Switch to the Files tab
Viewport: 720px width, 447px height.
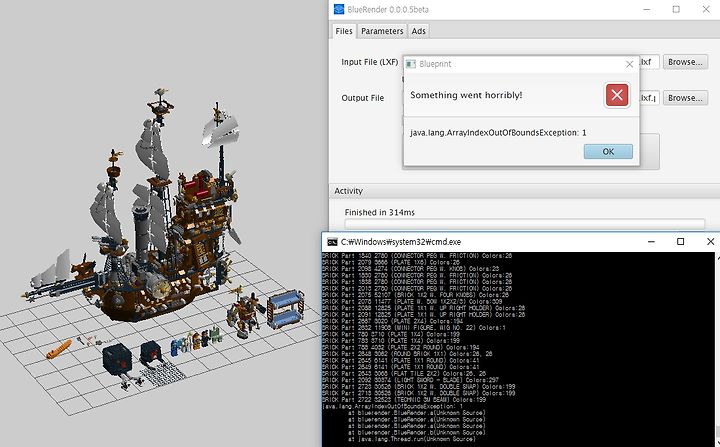pos(344,31)
